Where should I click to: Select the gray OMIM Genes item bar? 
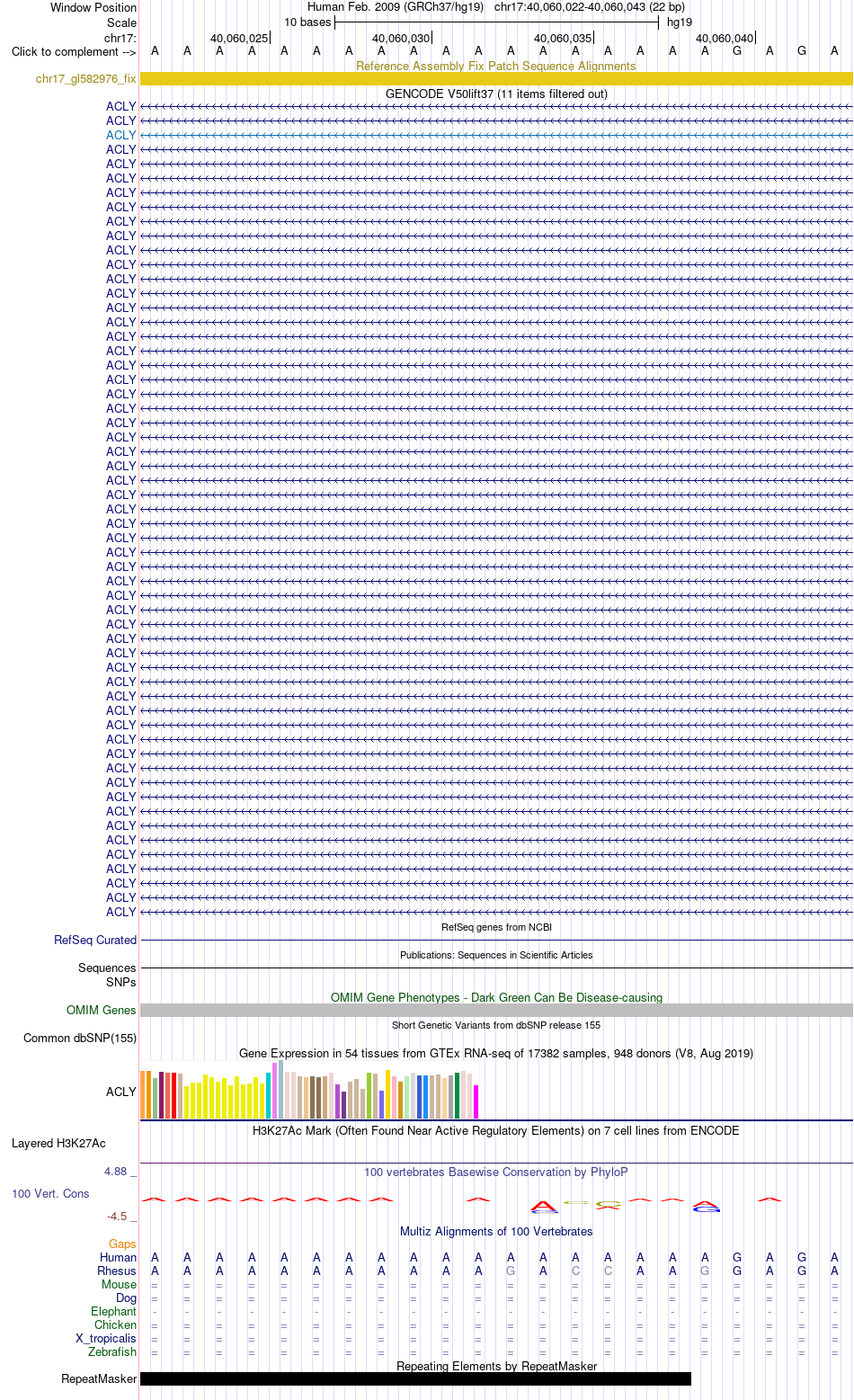click(x=496, y=1010)
